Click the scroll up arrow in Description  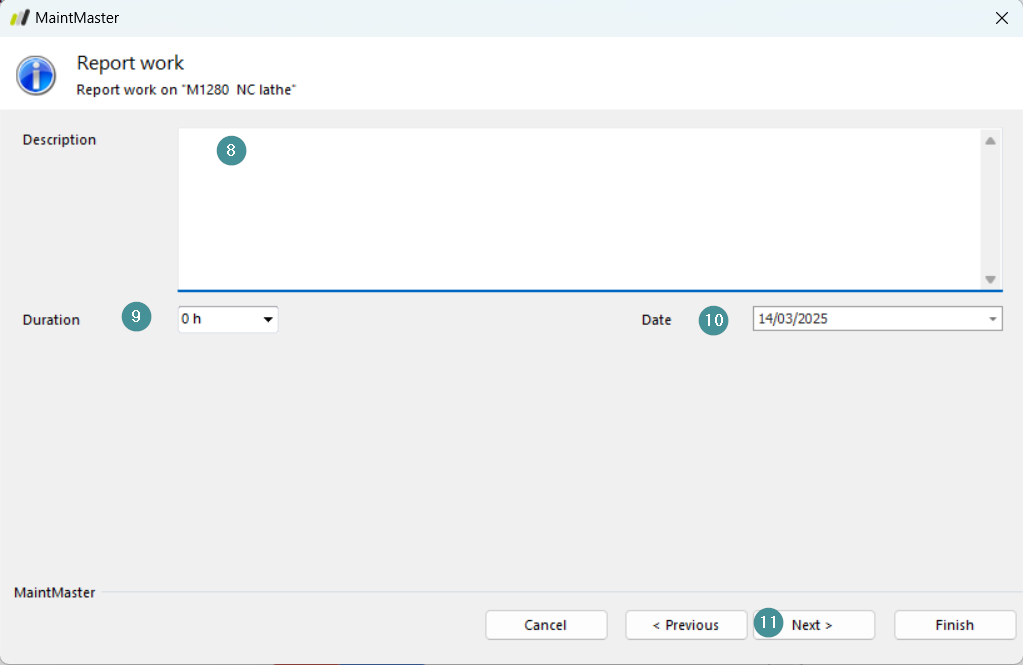pyautogui.click(x=990, y=141)
